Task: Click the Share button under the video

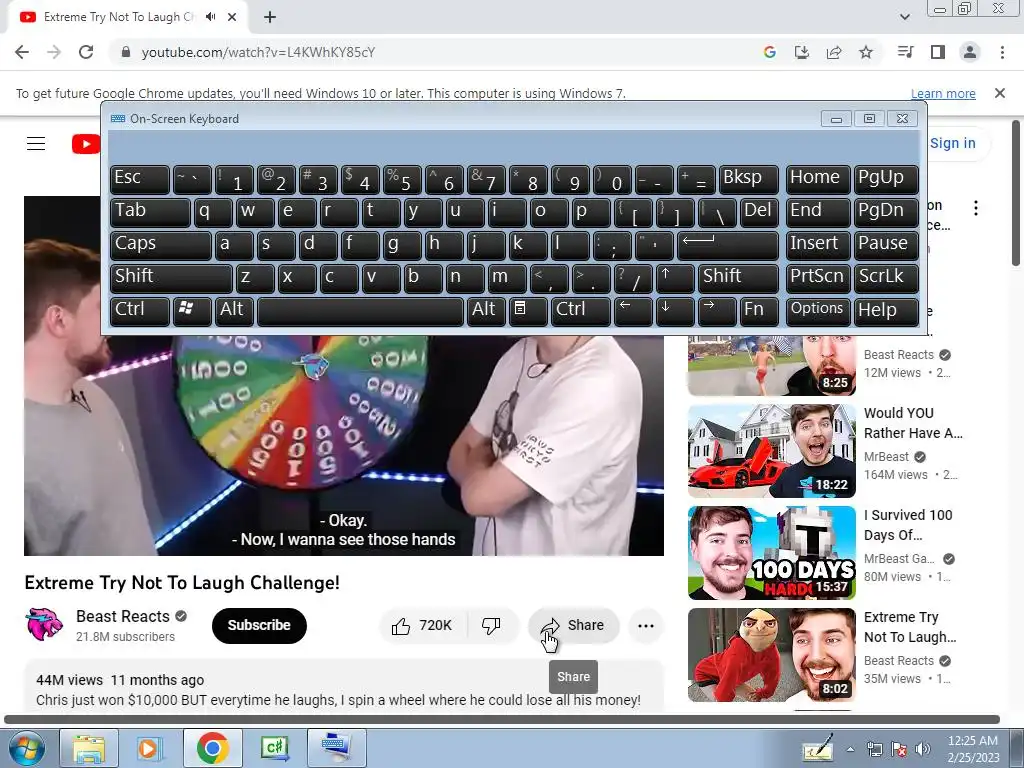Action: click(x=573, y=626)
